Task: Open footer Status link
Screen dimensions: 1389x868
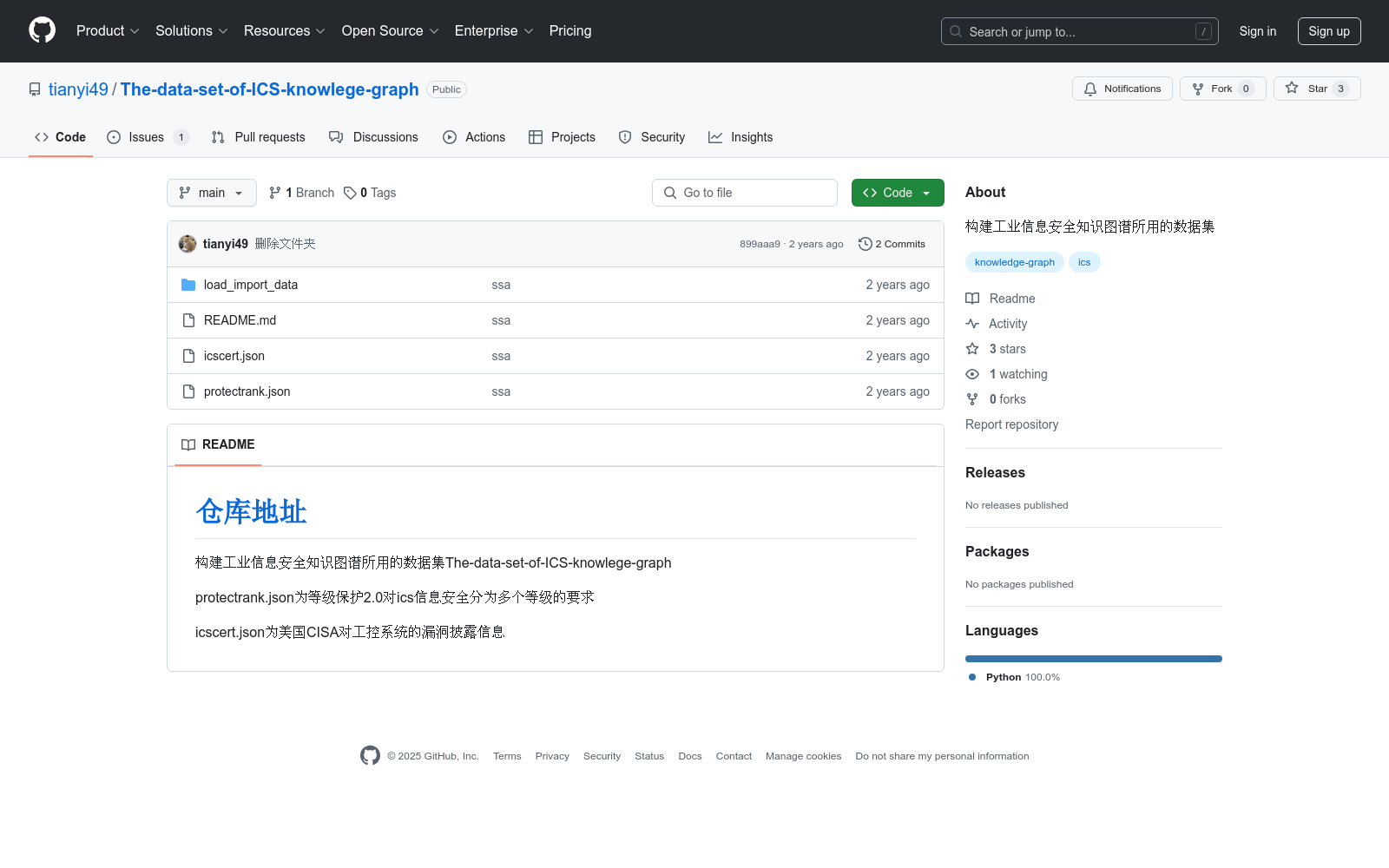Action: [649, 756]
